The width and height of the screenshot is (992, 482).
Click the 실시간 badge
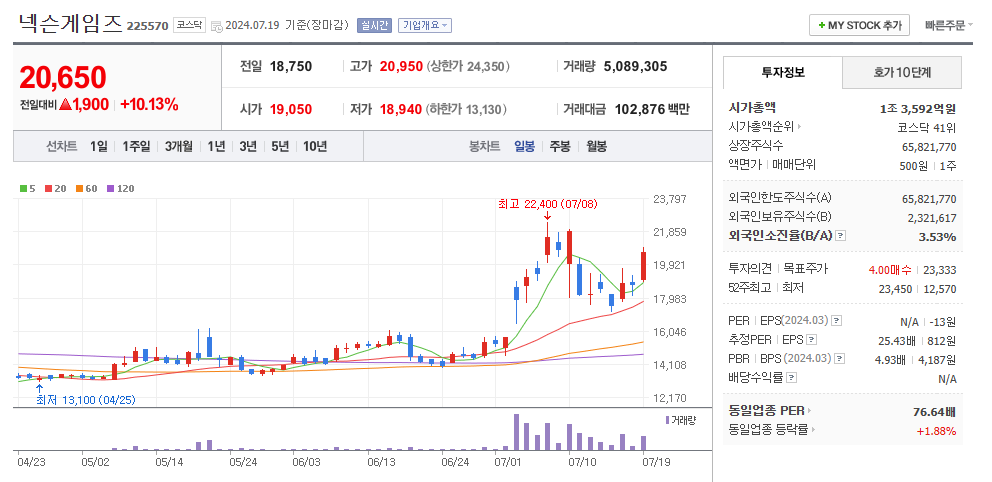point(375,25)
